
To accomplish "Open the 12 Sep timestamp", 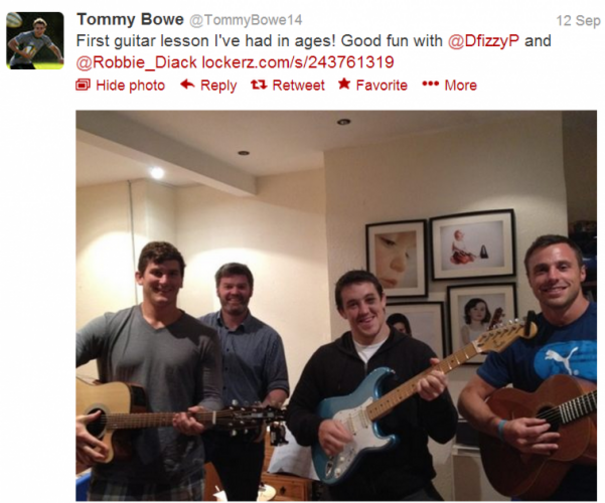I will (x=578, y=20).
